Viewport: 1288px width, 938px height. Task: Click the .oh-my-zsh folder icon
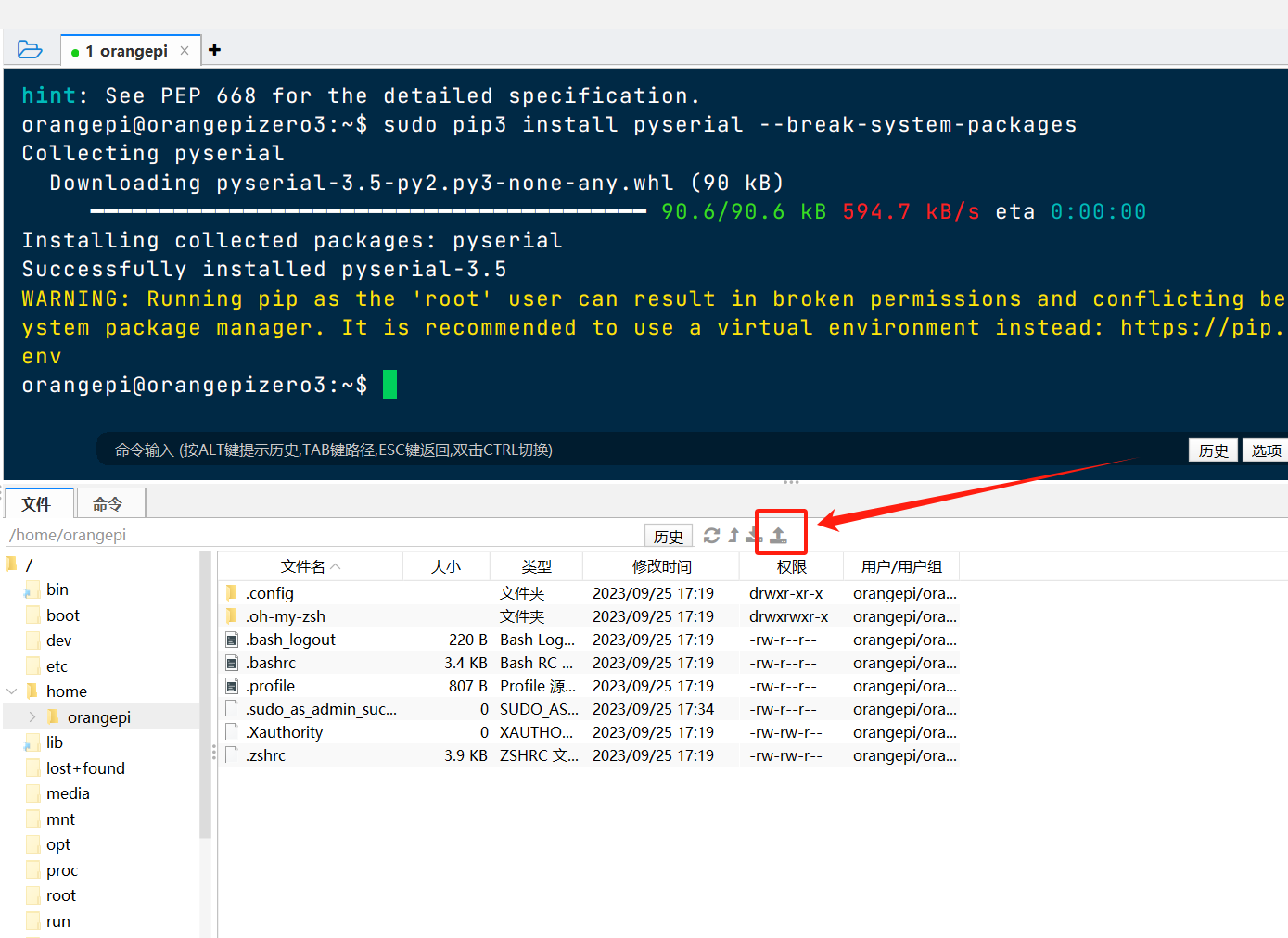click(x=232, y=615)
